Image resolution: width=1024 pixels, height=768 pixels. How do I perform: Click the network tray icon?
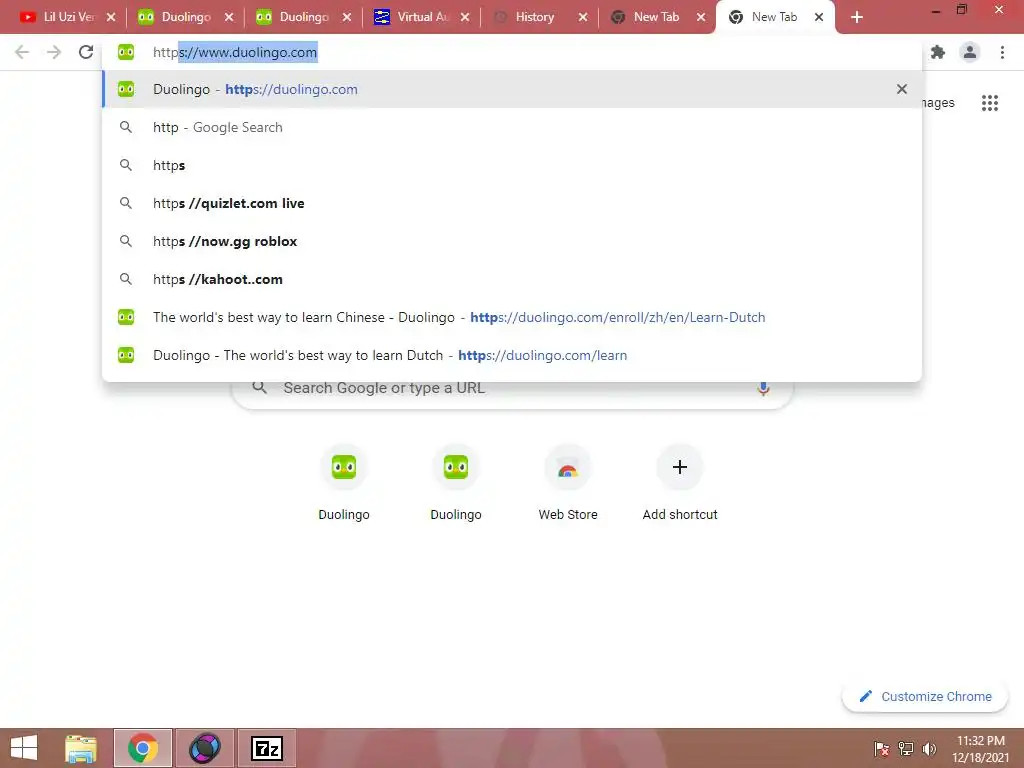(906, 749)
